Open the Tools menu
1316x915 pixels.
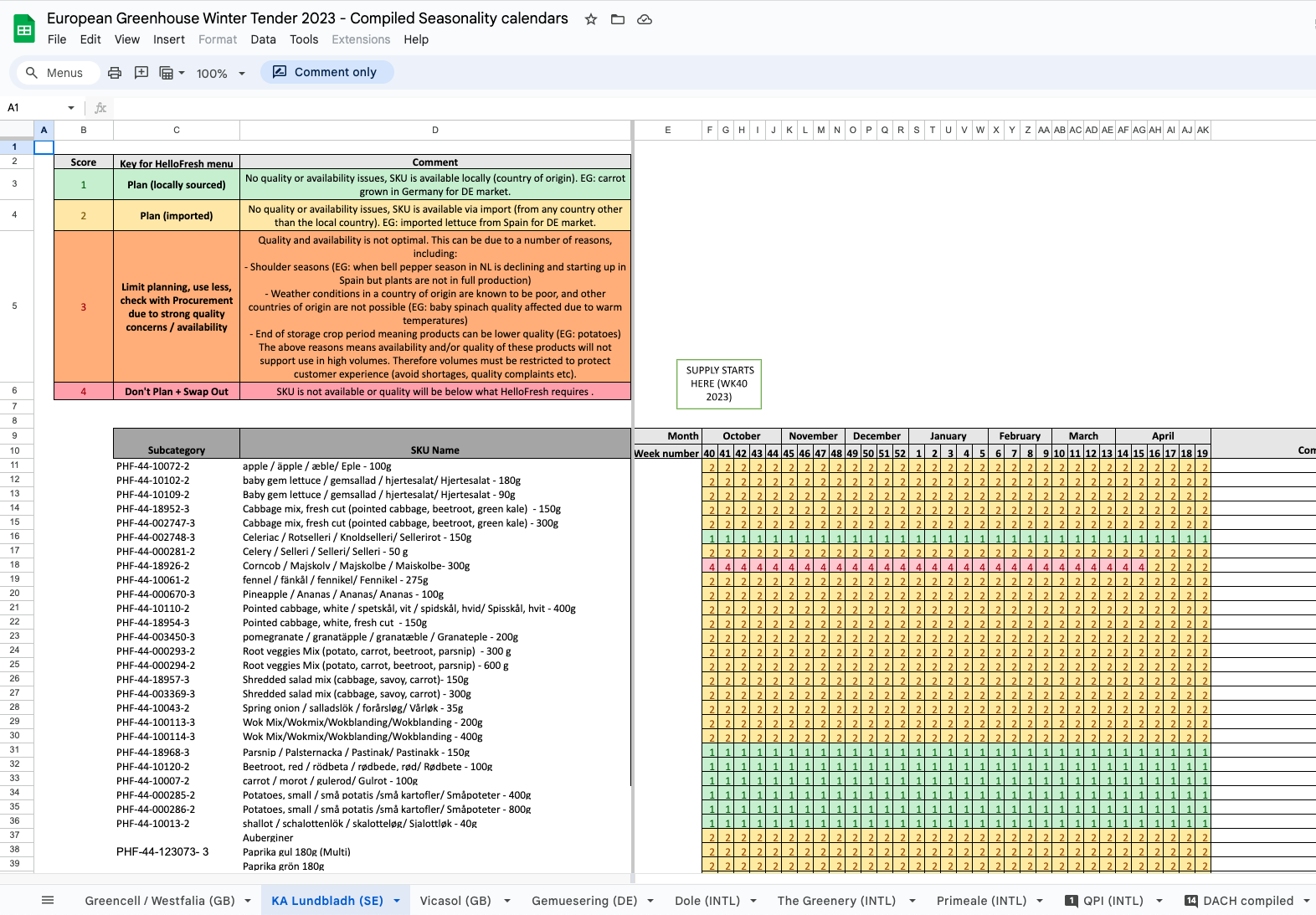click(304, 39)
